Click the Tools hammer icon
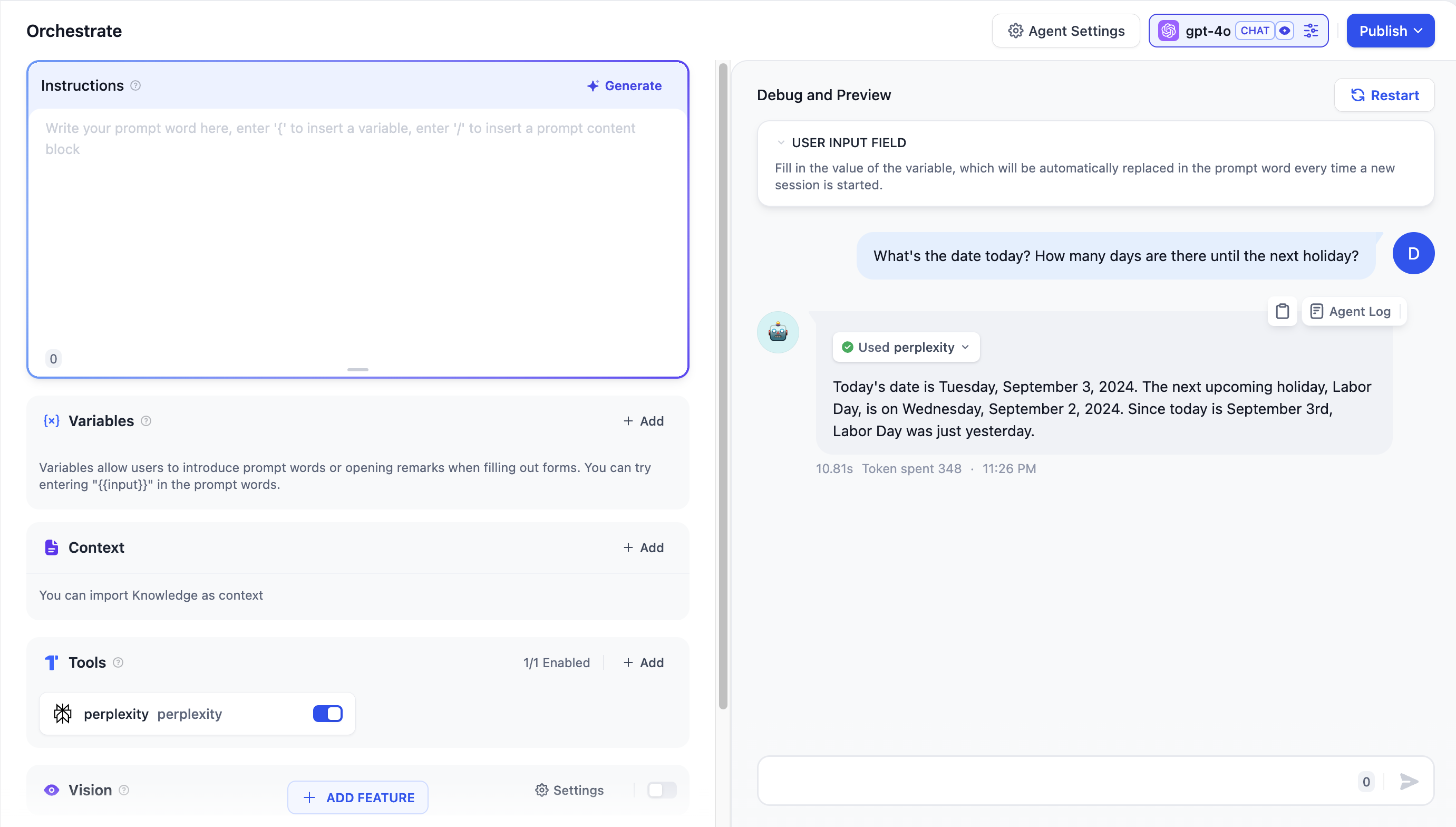Screen dimensions: 1456x827 click(52, 662)
